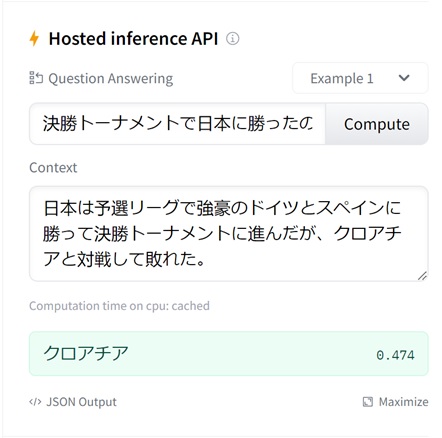Click the Maximize link
Viewport: 442px width, 438px height.
point(395,402)
